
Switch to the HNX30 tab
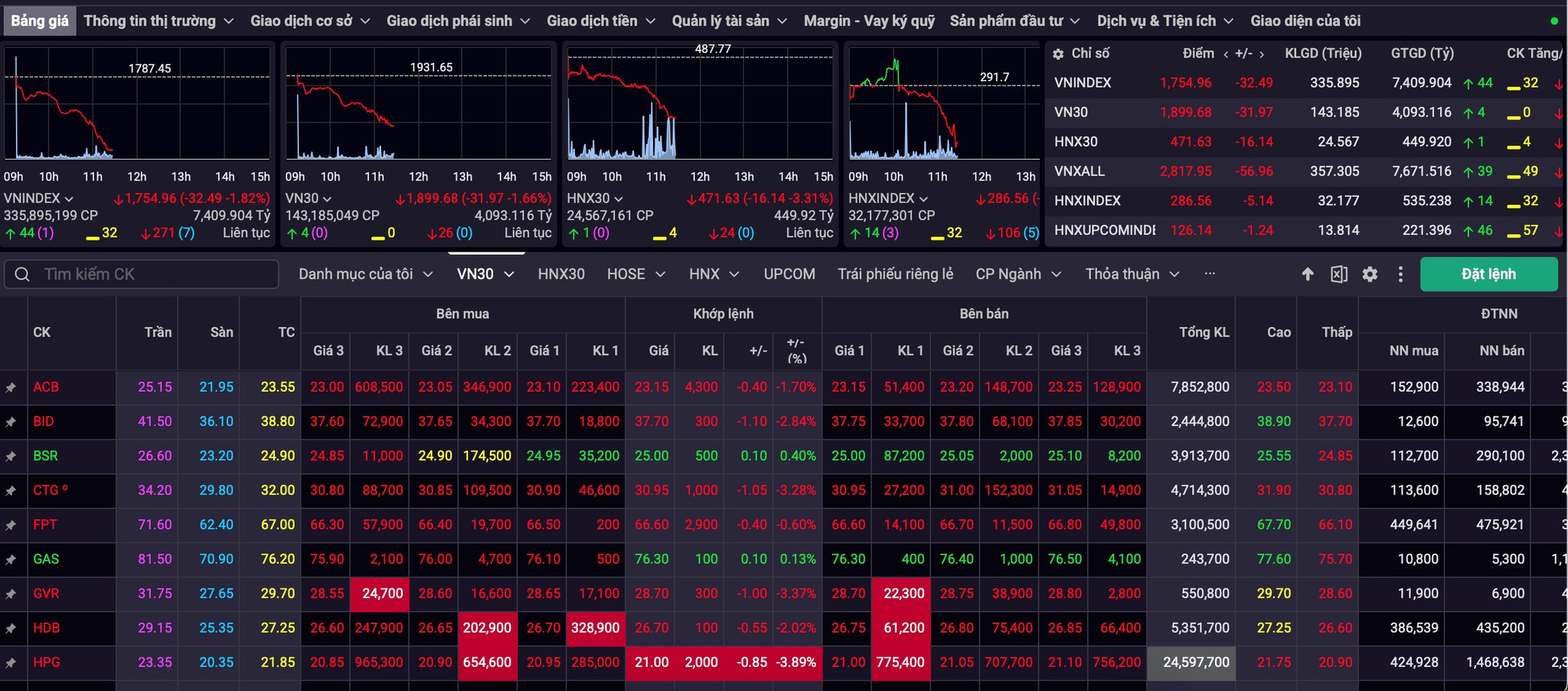(561, 274)
